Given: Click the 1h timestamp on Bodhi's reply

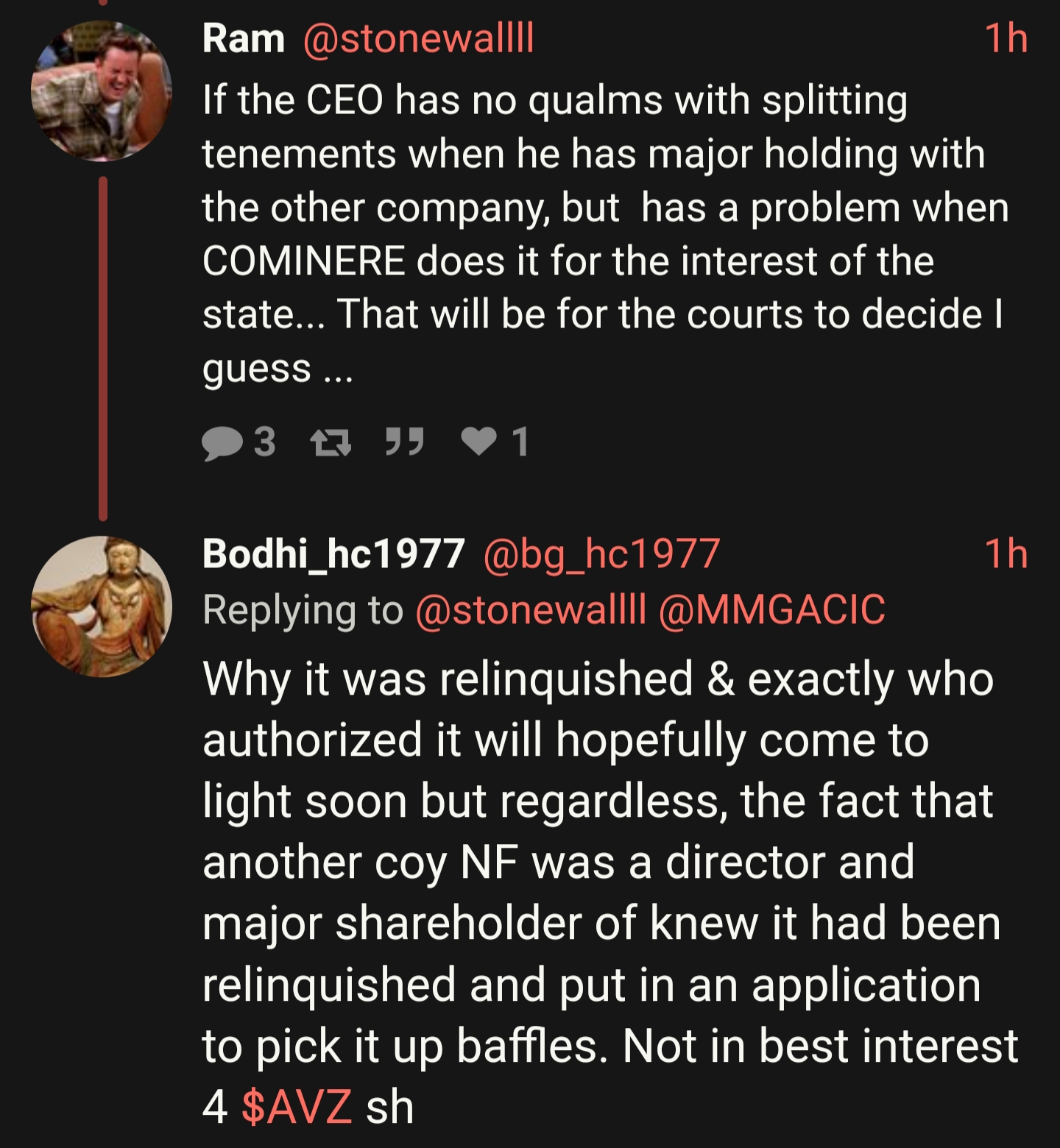Looking at the screenshot, I should click(x=1006, y=553).
